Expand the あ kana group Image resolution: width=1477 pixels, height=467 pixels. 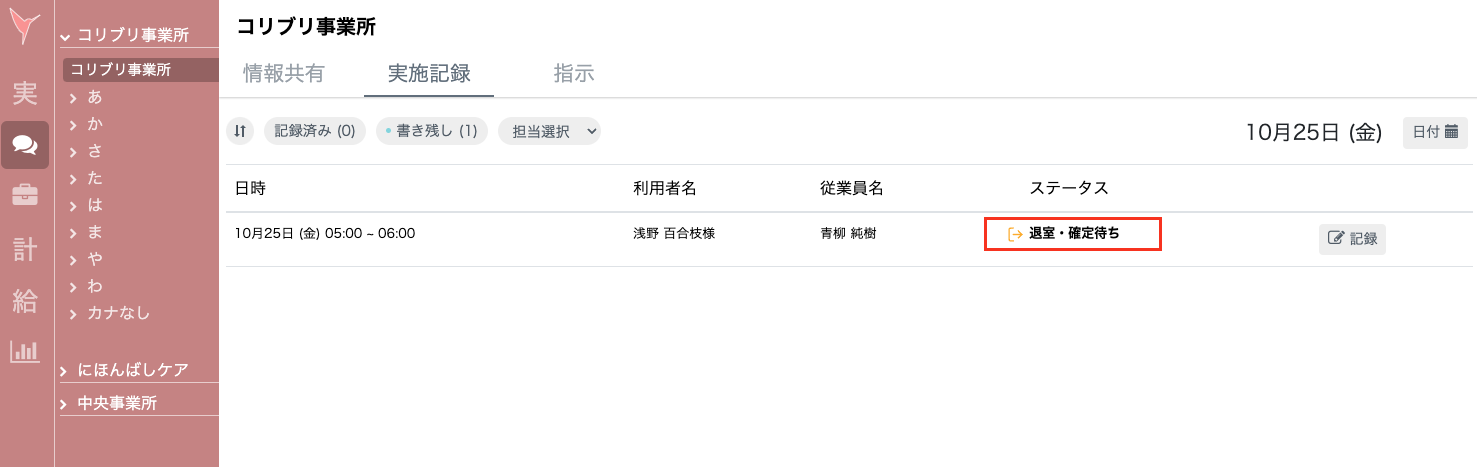tap(95, 98)
